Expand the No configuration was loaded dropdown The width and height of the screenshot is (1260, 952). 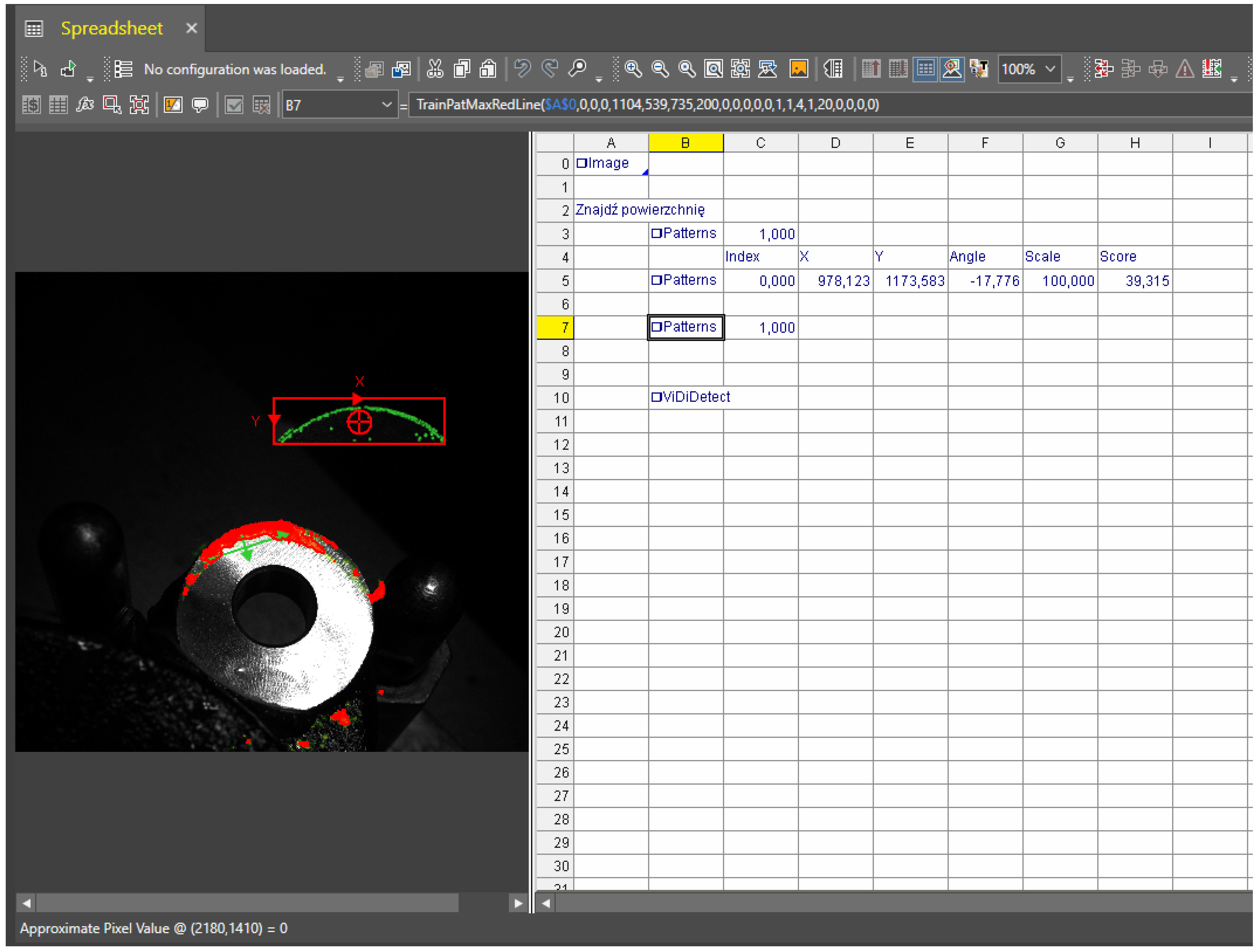coord(341,80)
